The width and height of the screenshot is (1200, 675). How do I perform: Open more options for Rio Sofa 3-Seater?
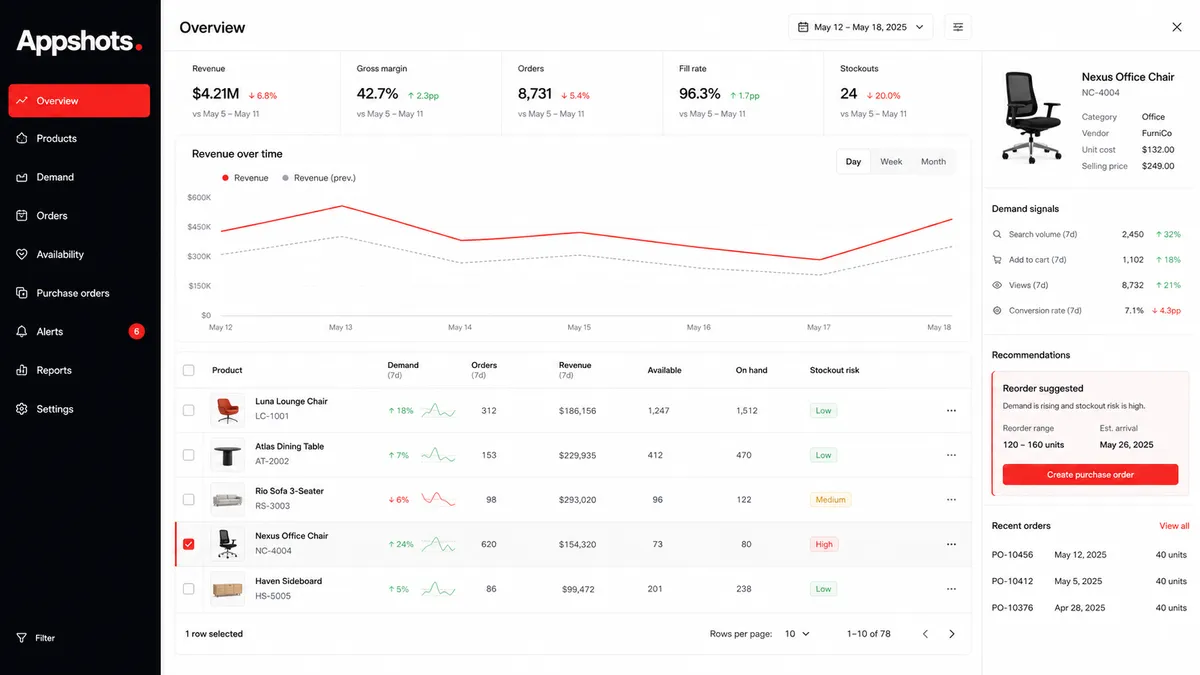click(x=951, y=500)
